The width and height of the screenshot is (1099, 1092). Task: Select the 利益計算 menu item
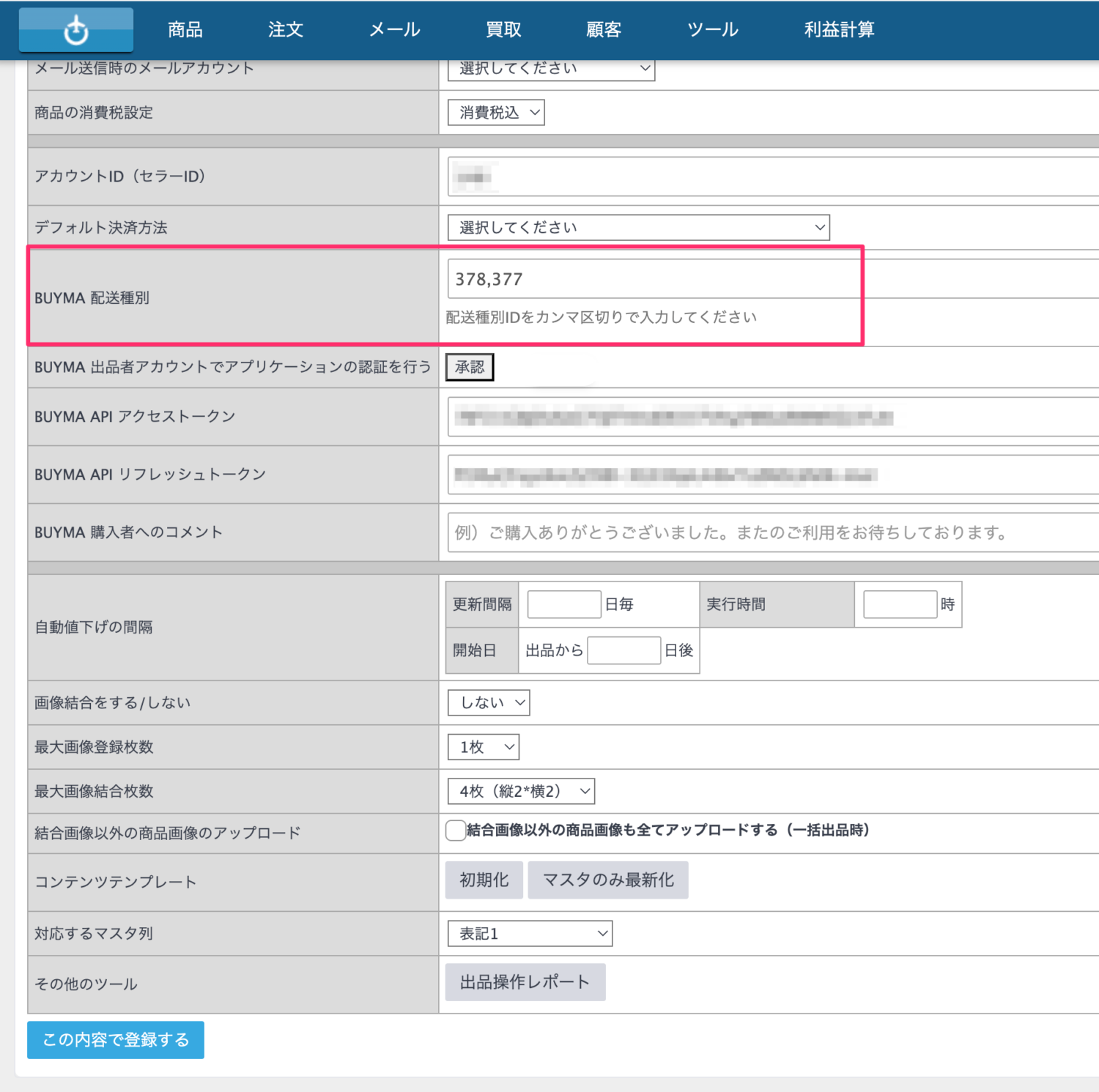[x=839, y=30]
